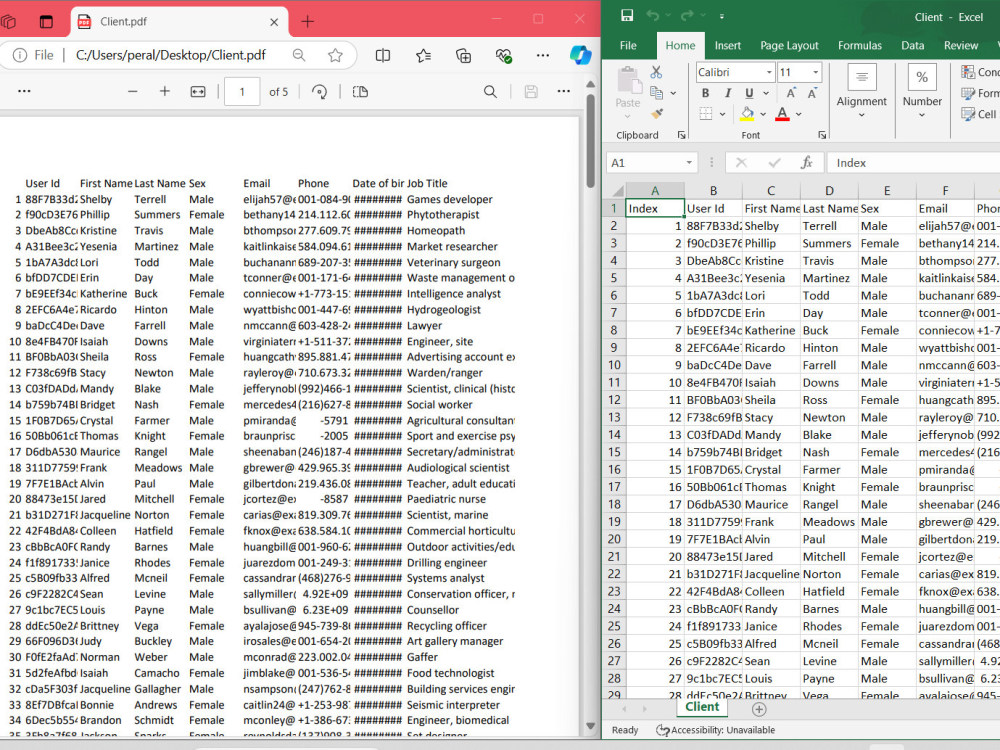Decrease font size in Excel
1000x750 pixels.
(x=812, y=93)
